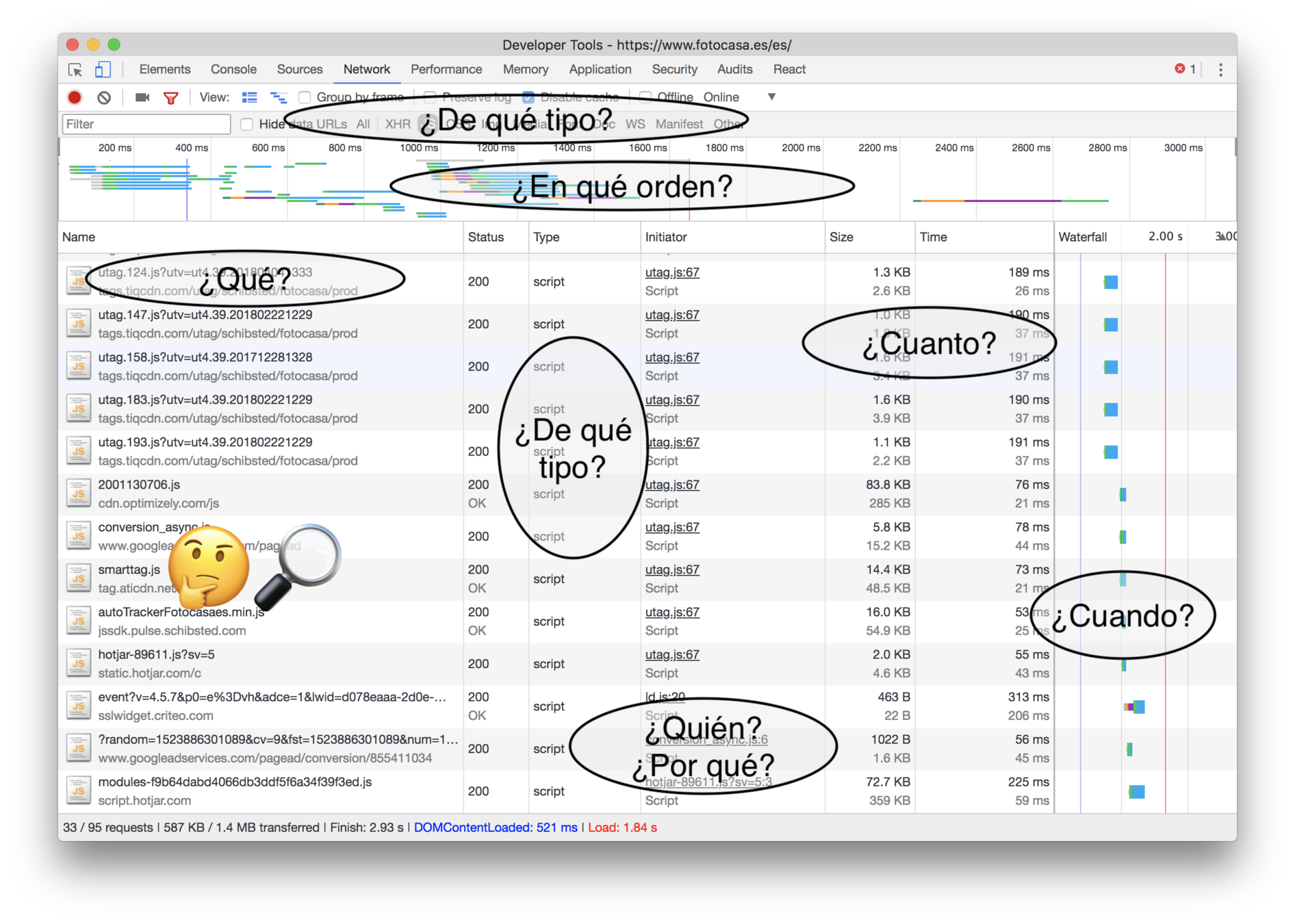Screen dimensions: 1295x924
Task: Open the React tab
Action: click(789, 69)
